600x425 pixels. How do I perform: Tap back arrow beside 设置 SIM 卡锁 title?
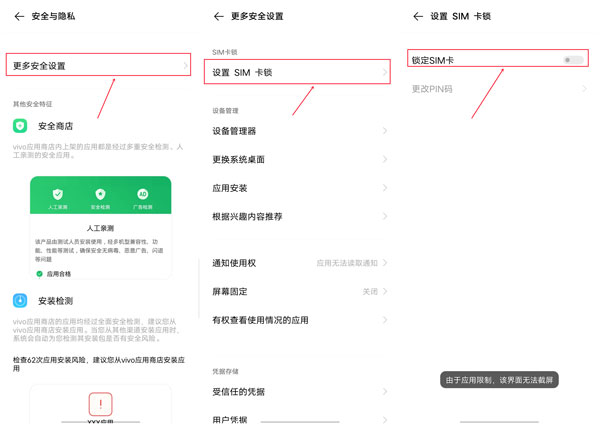pos(415,17)
